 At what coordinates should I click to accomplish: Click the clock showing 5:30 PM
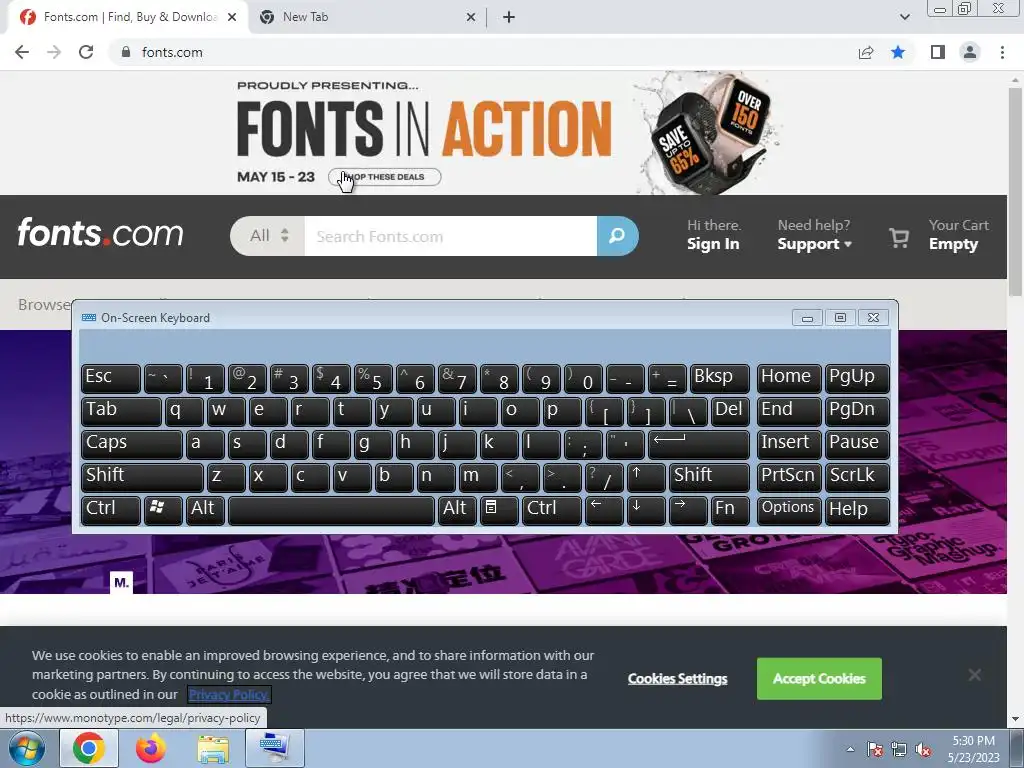(x=973, y=741)
